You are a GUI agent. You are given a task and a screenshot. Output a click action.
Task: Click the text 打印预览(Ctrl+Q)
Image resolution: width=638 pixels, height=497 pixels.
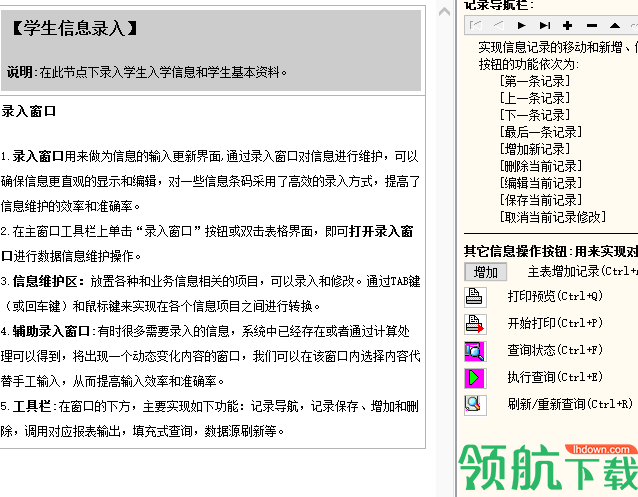click(x=555, y=296)
